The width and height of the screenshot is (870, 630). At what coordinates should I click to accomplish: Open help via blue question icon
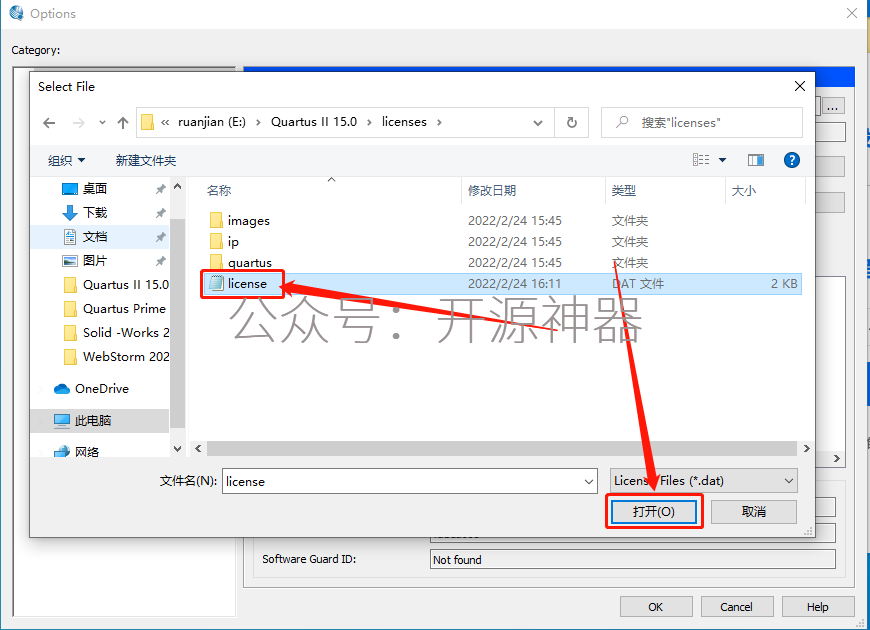click(792, 160)
